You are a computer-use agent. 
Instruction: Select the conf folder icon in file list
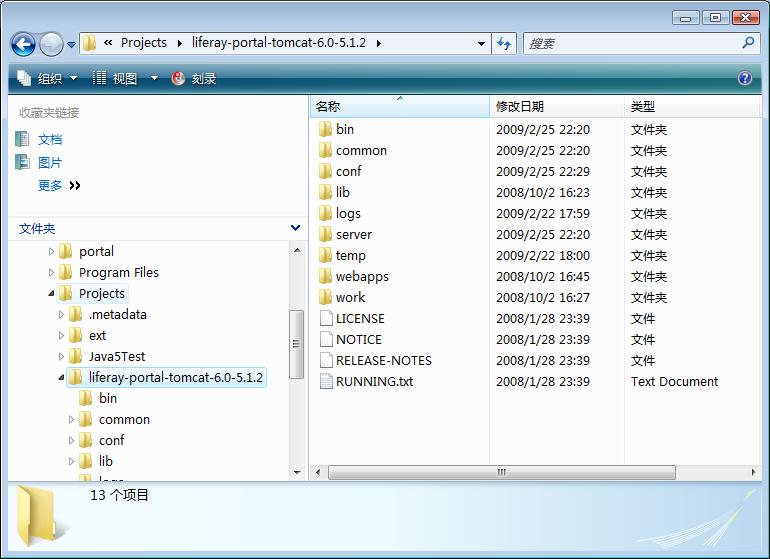[325, 171]
